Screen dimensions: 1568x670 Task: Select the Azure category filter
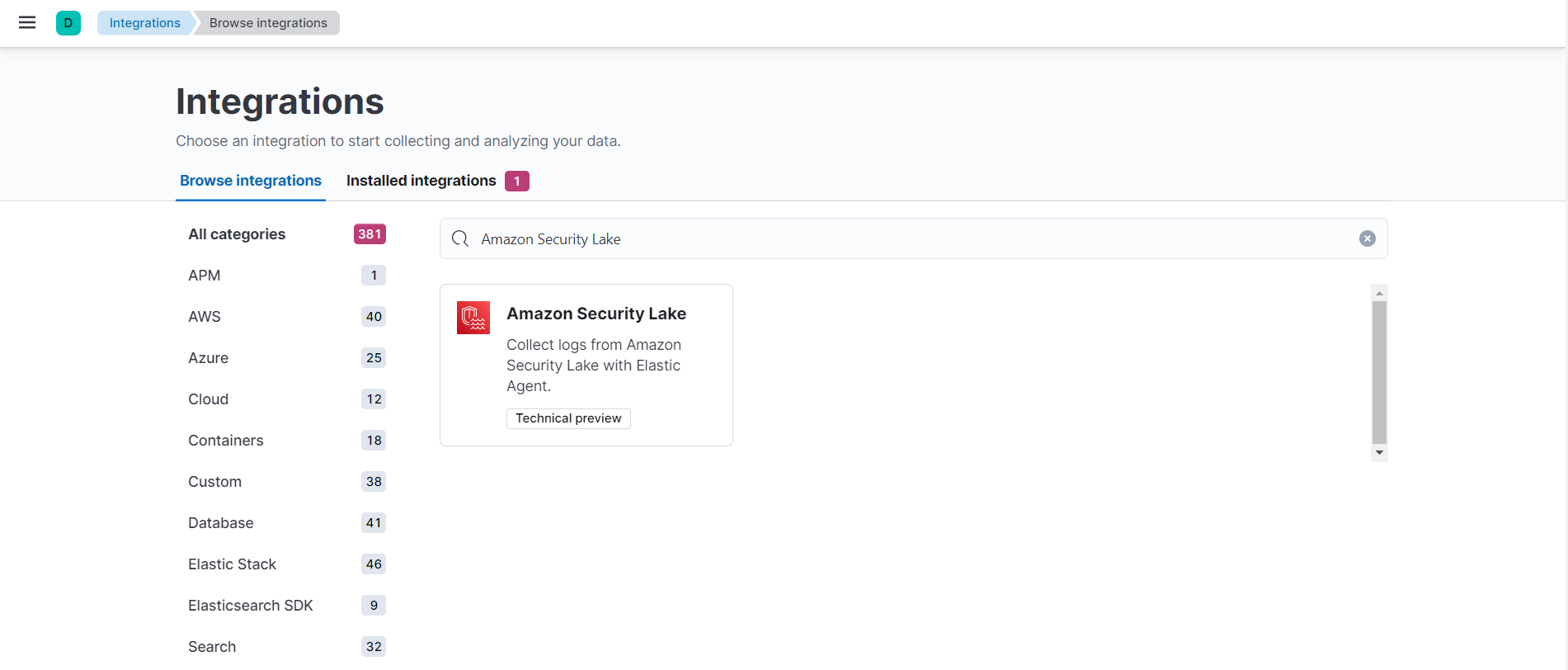coord(208,358)
